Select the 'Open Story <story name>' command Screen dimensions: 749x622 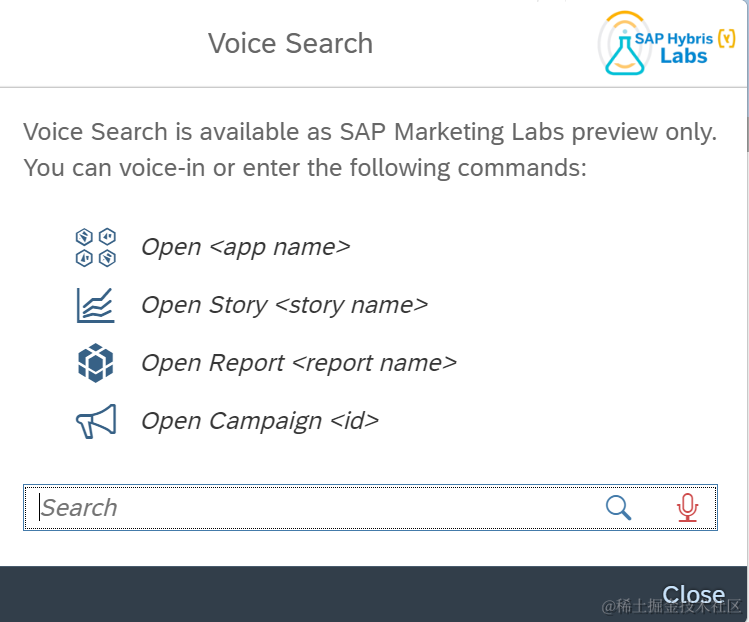(x=284, y=305)
